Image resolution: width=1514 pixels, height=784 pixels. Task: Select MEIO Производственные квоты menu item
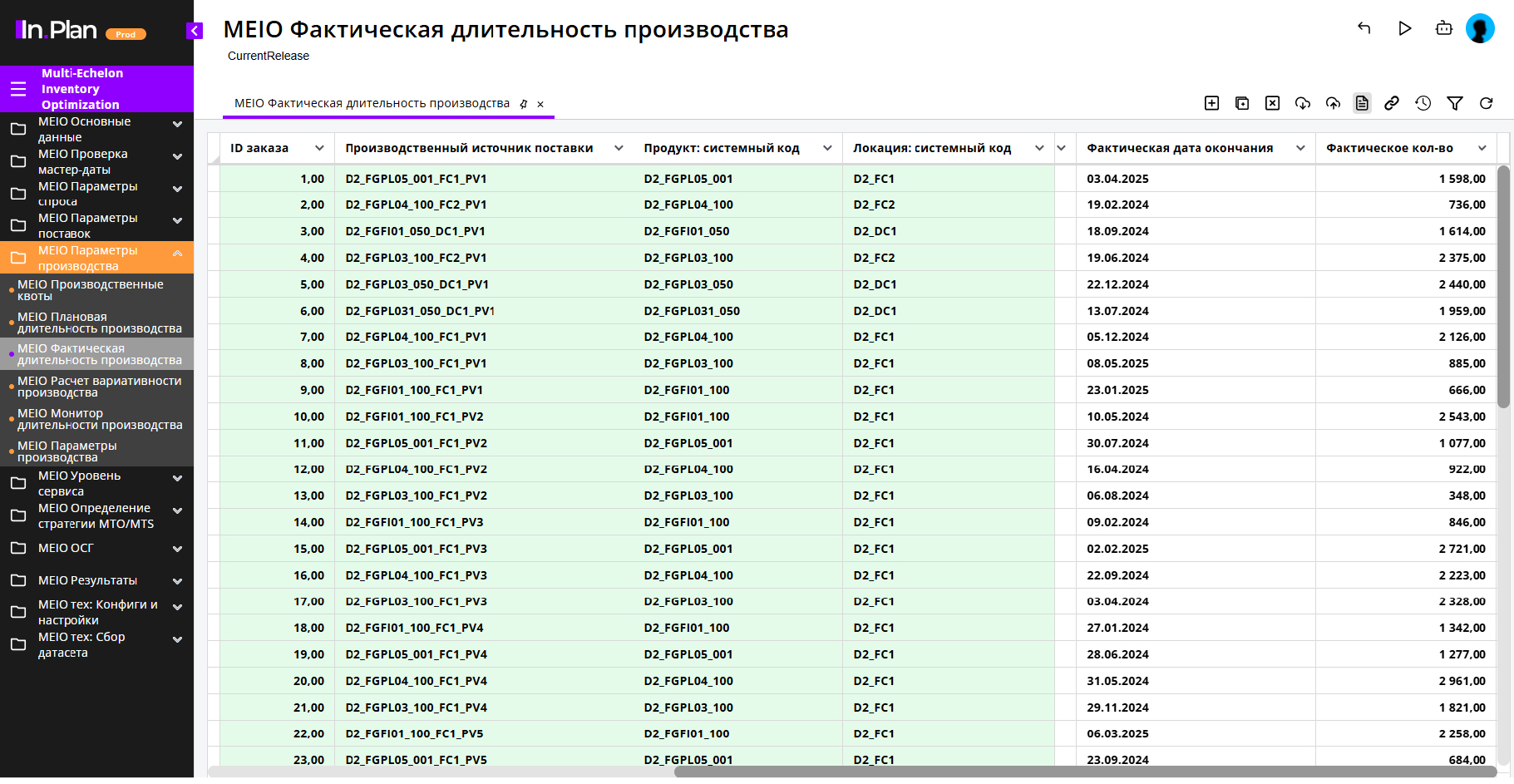coord(91,290)
